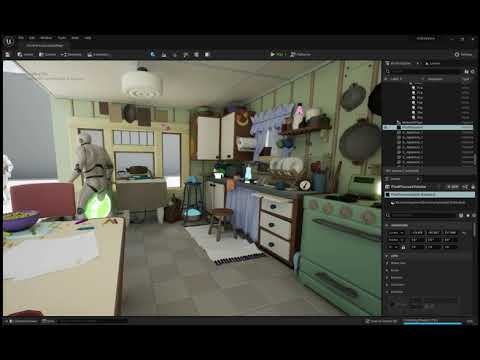Open the Help menu

pos(87,38)
